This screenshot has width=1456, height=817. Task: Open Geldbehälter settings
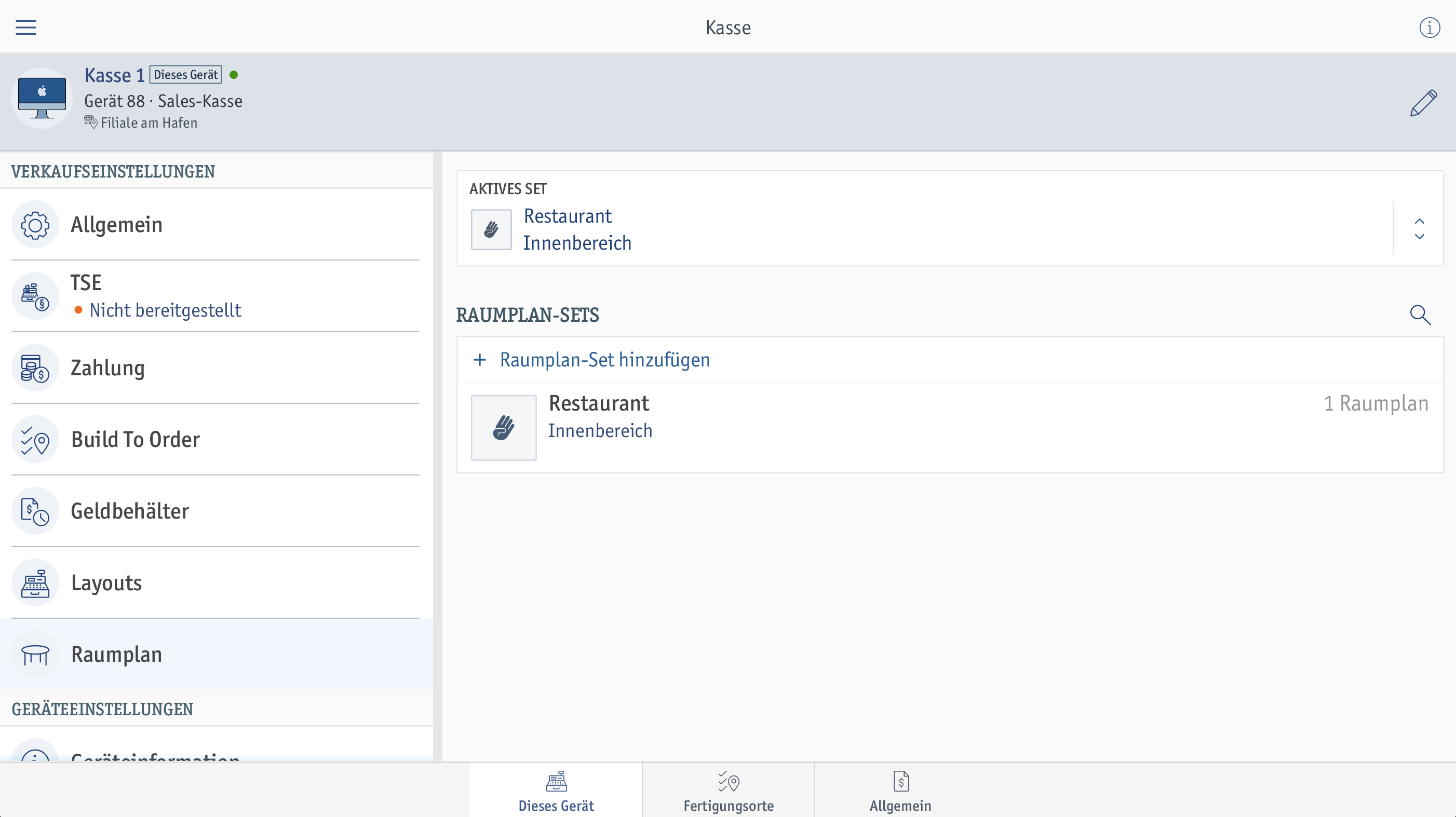tap(215, 511)
